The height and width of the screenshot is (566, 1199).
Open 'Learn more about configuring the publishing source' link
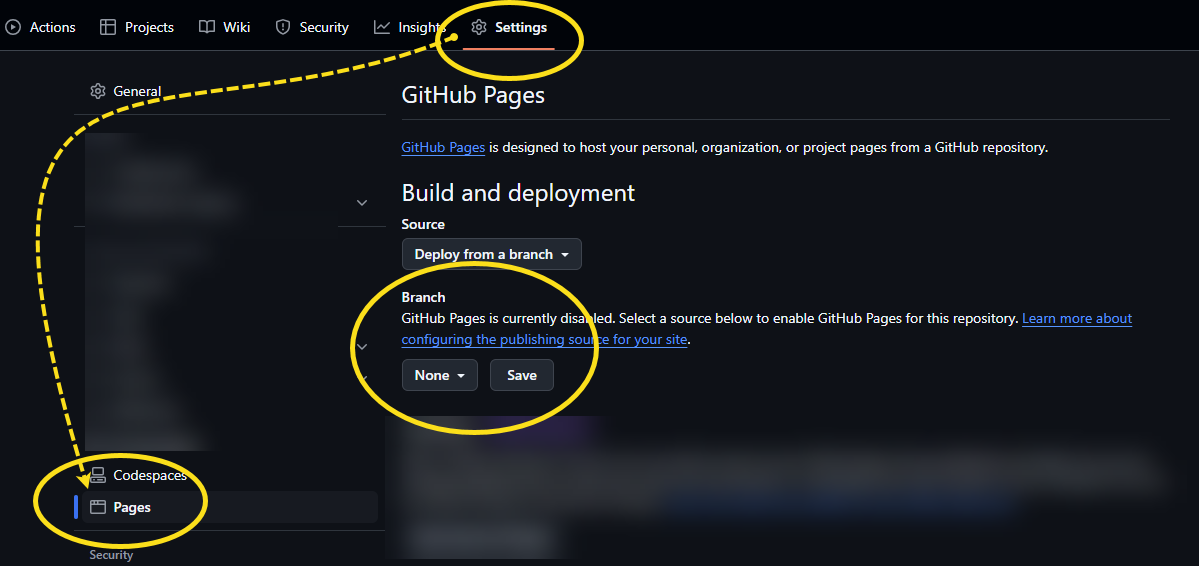1076,318
